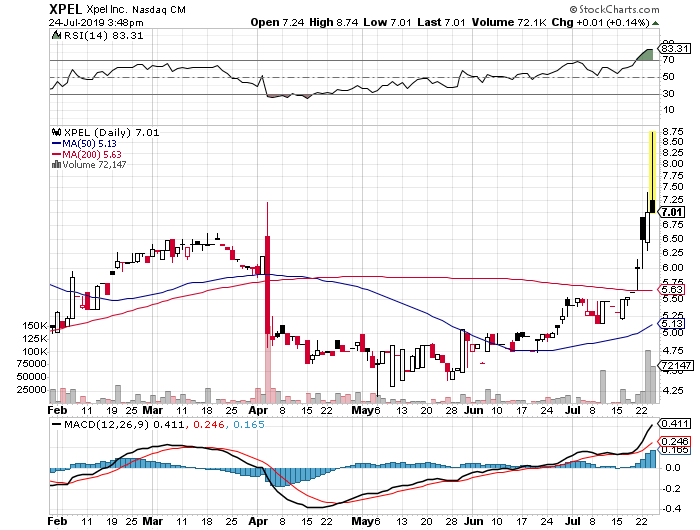Click the blue 5.13 MA(50) price tag

click(672, 323)
